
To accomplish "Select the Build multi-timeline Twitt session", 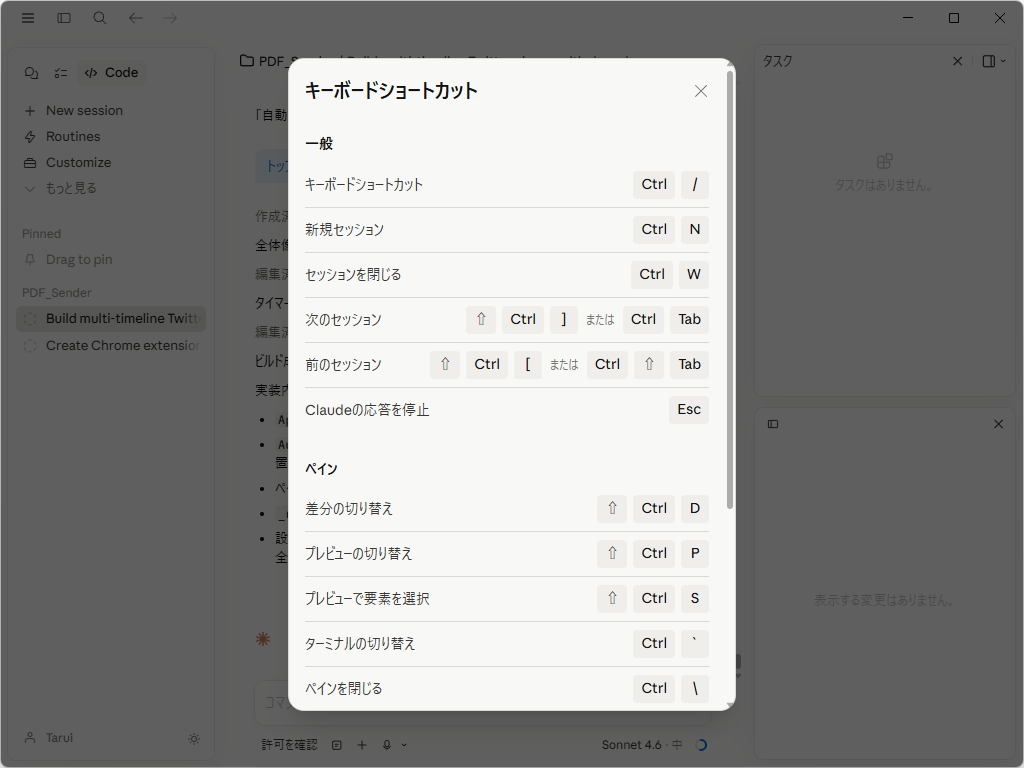I will click(113, 318).
